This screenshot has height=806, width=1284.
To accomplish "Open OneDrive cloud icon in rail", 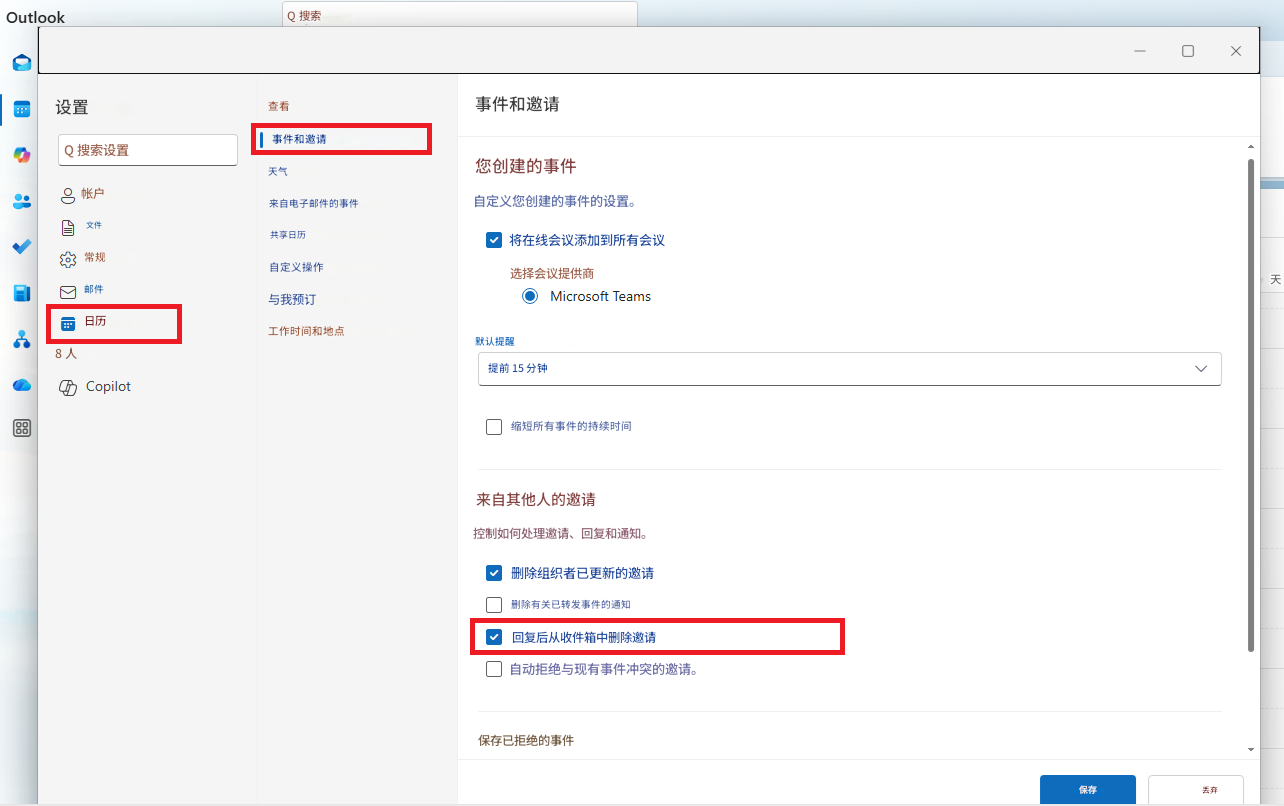I will click(21, 385).
